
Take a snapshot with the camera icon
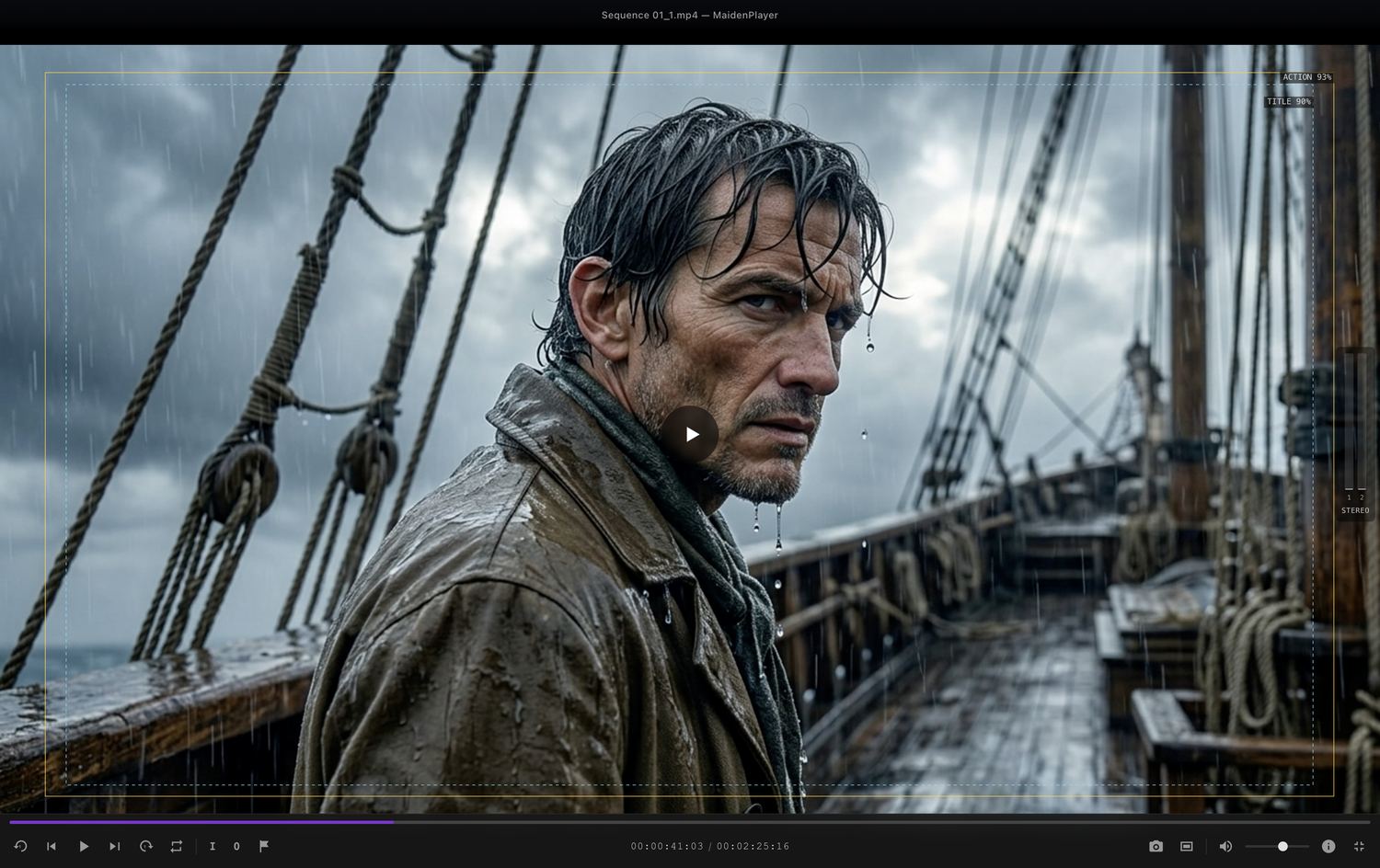1156,846
